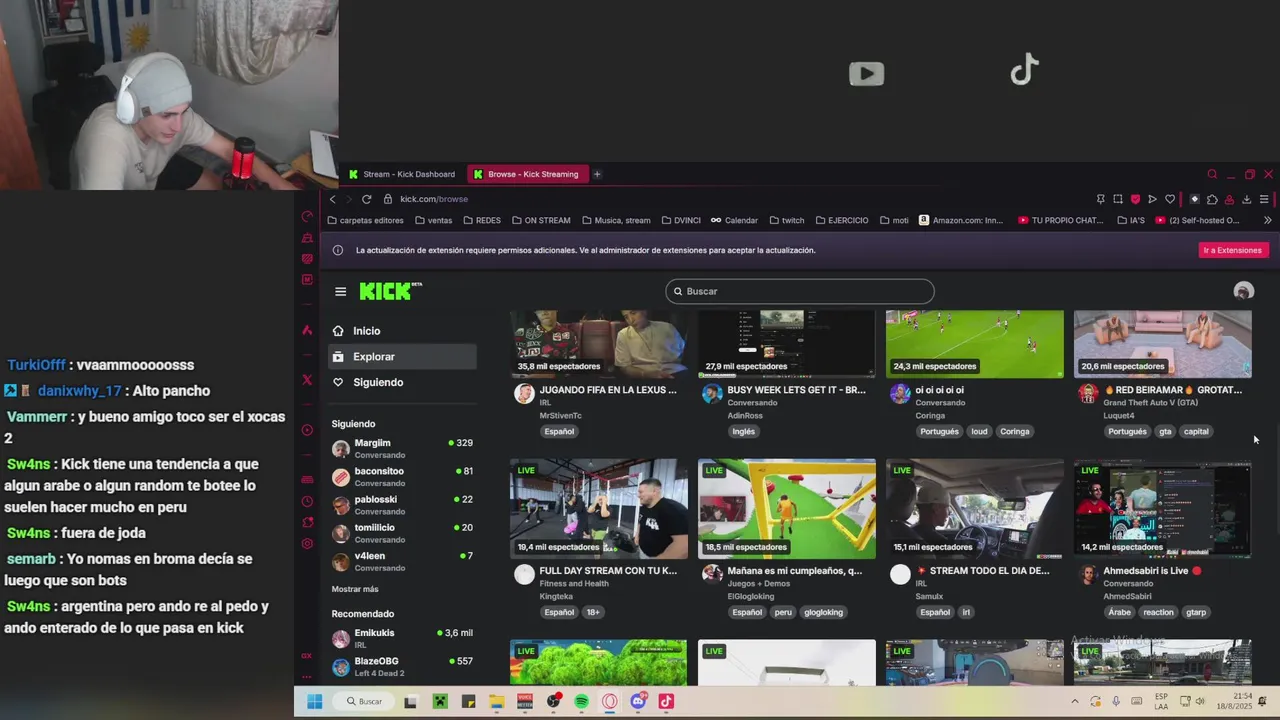Image resolution: width=1280 pixels, height=720 pixels.
Task: Open tomiiiicio followed channel
Action: point(402,533)
